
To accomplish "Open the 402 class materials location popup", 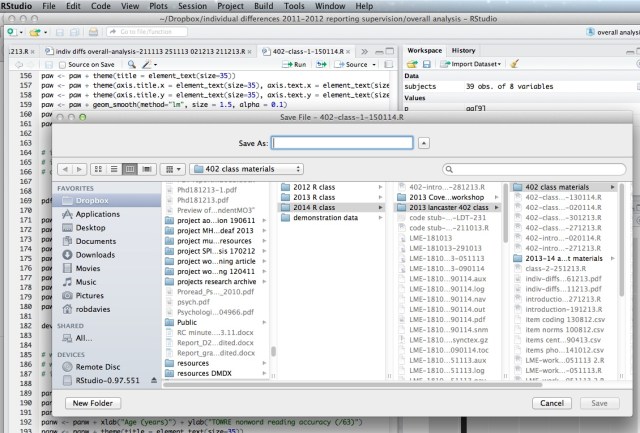I will coord(246,169).
